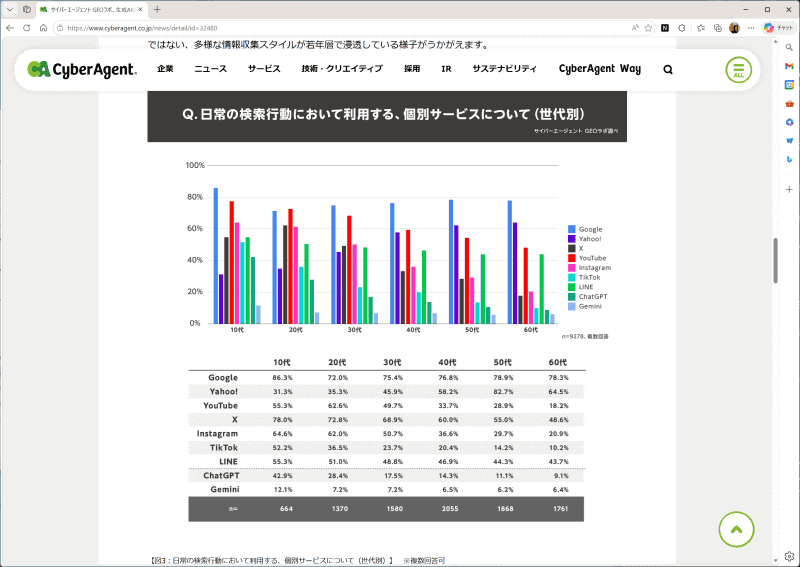Screen dimensions: 800x567
Task: Click the Instagram legend label
Action: pyautogui.click(x=594, y=267)
